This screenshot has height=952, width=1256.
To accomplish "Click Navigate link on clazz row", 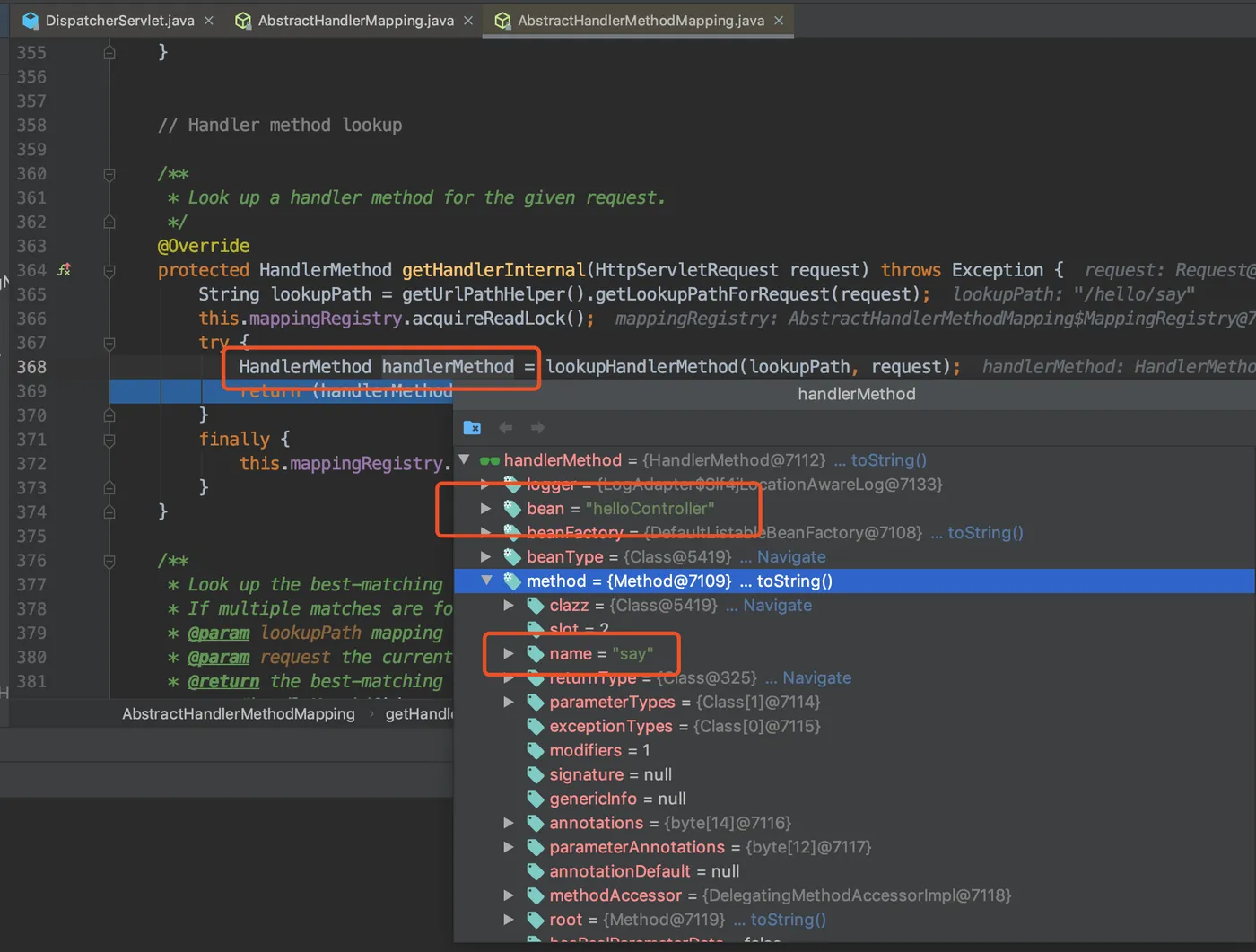I will [777, 605].
